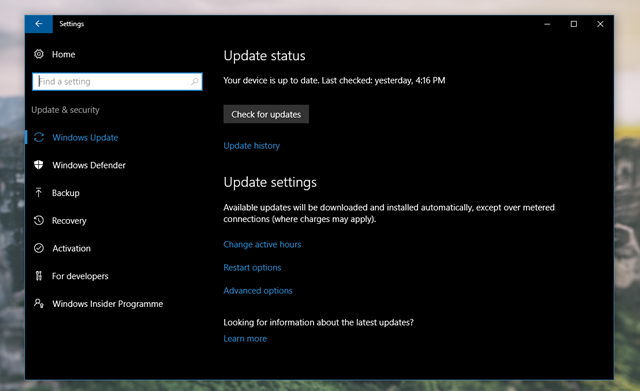
Task: Open the Home settings page
Action: click(63, 54)
